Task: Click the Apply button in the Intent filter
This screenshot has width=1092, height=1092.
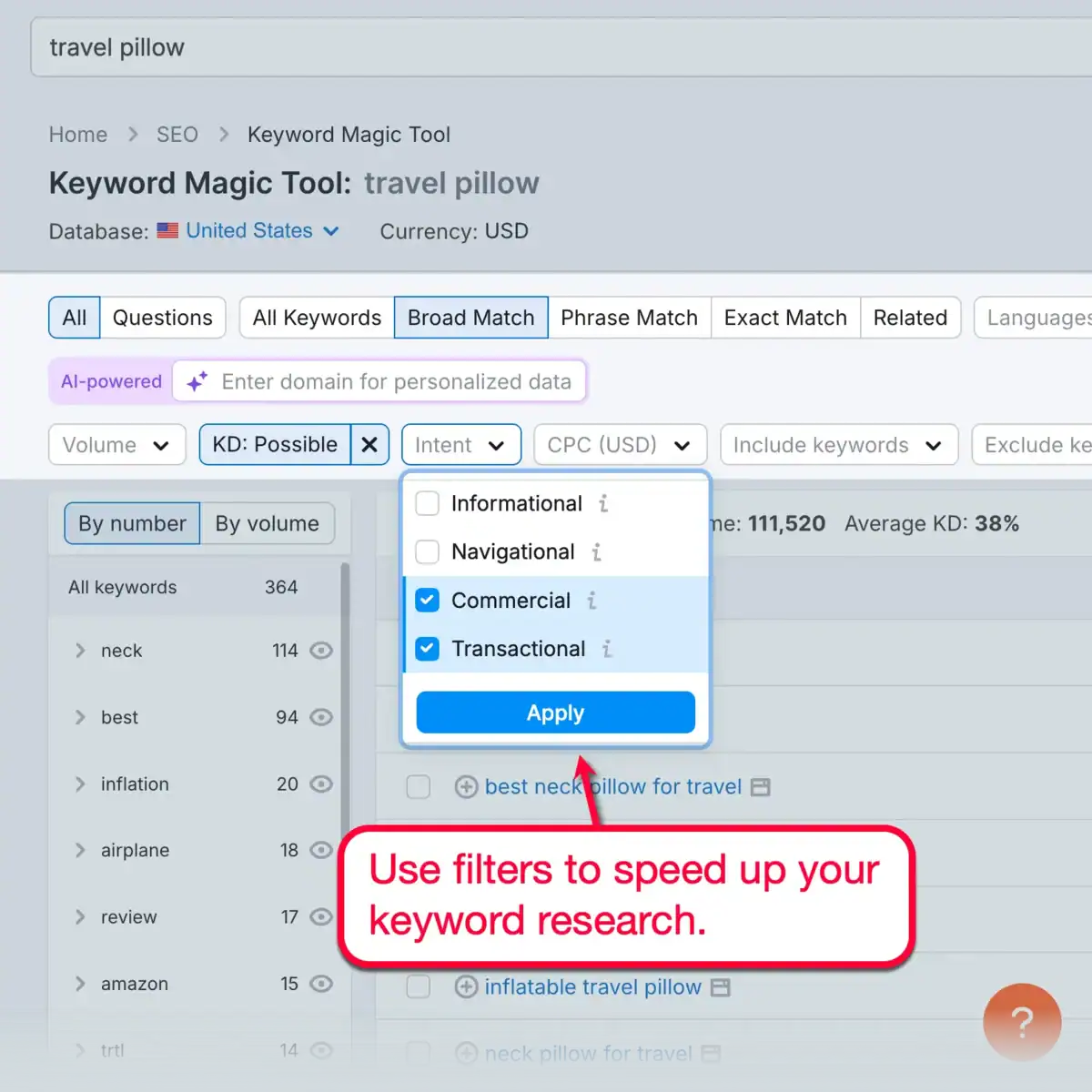Action: point(555,713)
